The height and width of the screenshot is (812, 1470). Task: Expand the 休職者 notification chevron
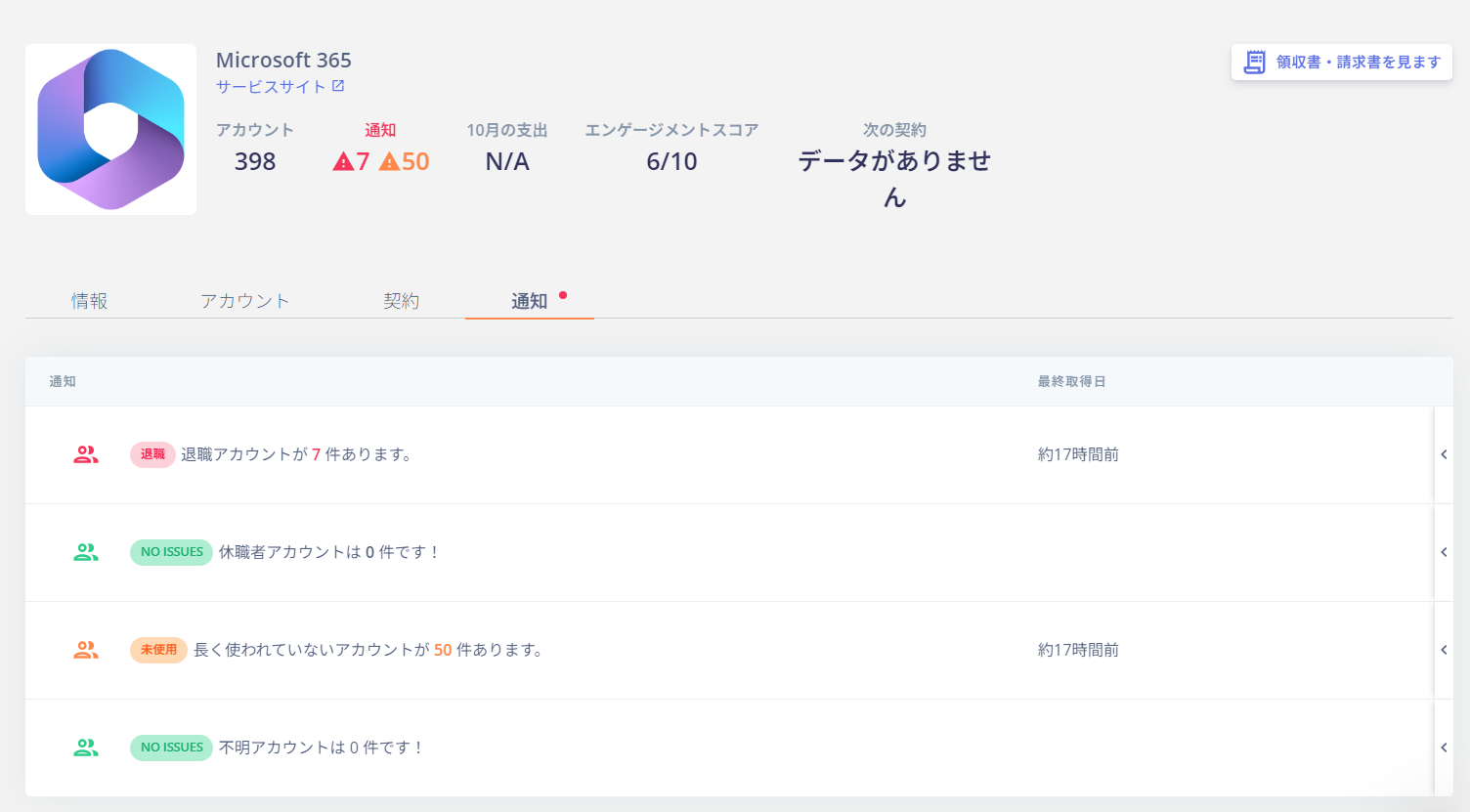click(1445, 552)
